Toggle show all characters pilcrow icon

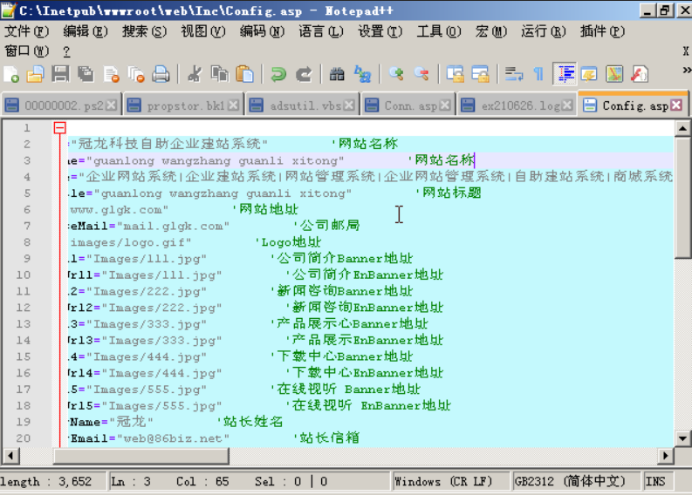(538, 74)
